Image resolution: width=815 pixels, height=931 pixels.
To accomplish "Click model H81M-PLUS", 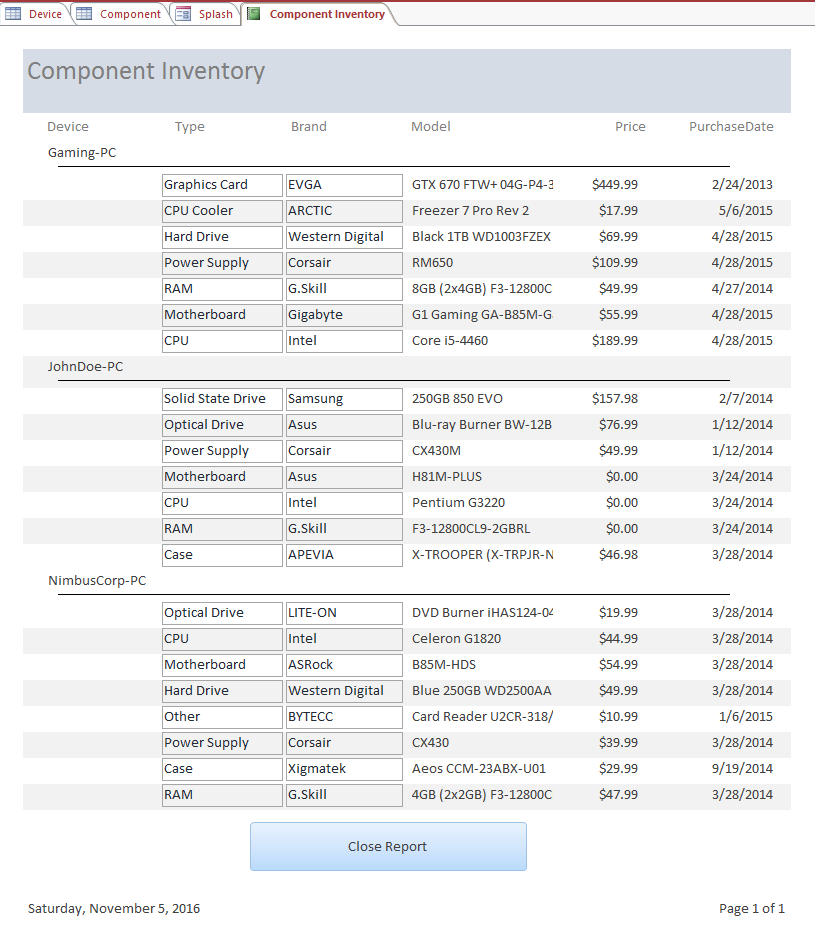I will tap(447, 477).
